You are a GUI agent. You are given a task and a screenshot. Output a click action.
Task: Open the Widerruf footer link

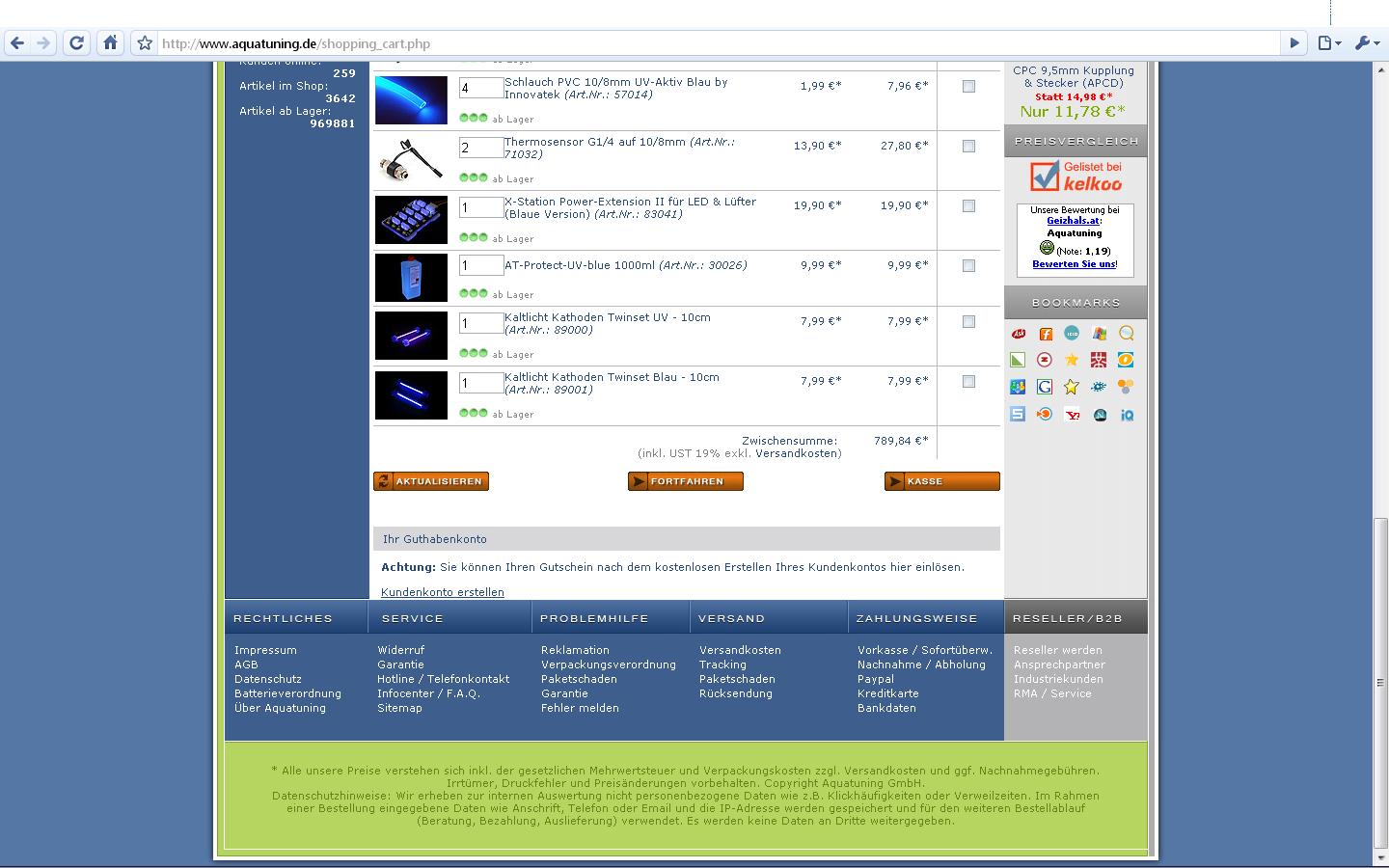pyautogui.click(x=400, y=650)
